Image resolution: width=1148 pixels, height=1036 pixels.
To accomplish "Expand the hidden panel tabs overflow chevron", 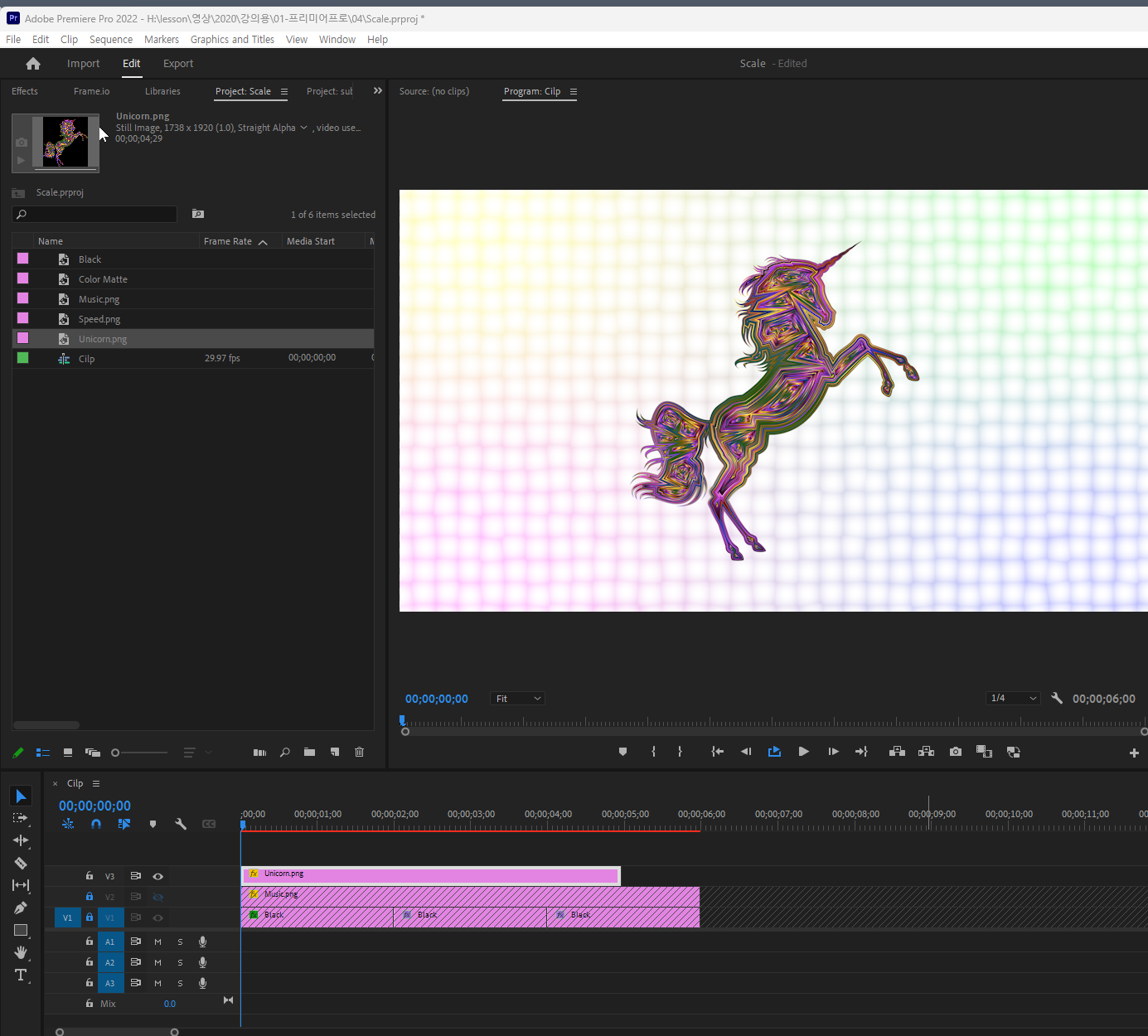I will pyautogui.click(x=378, y=91).
